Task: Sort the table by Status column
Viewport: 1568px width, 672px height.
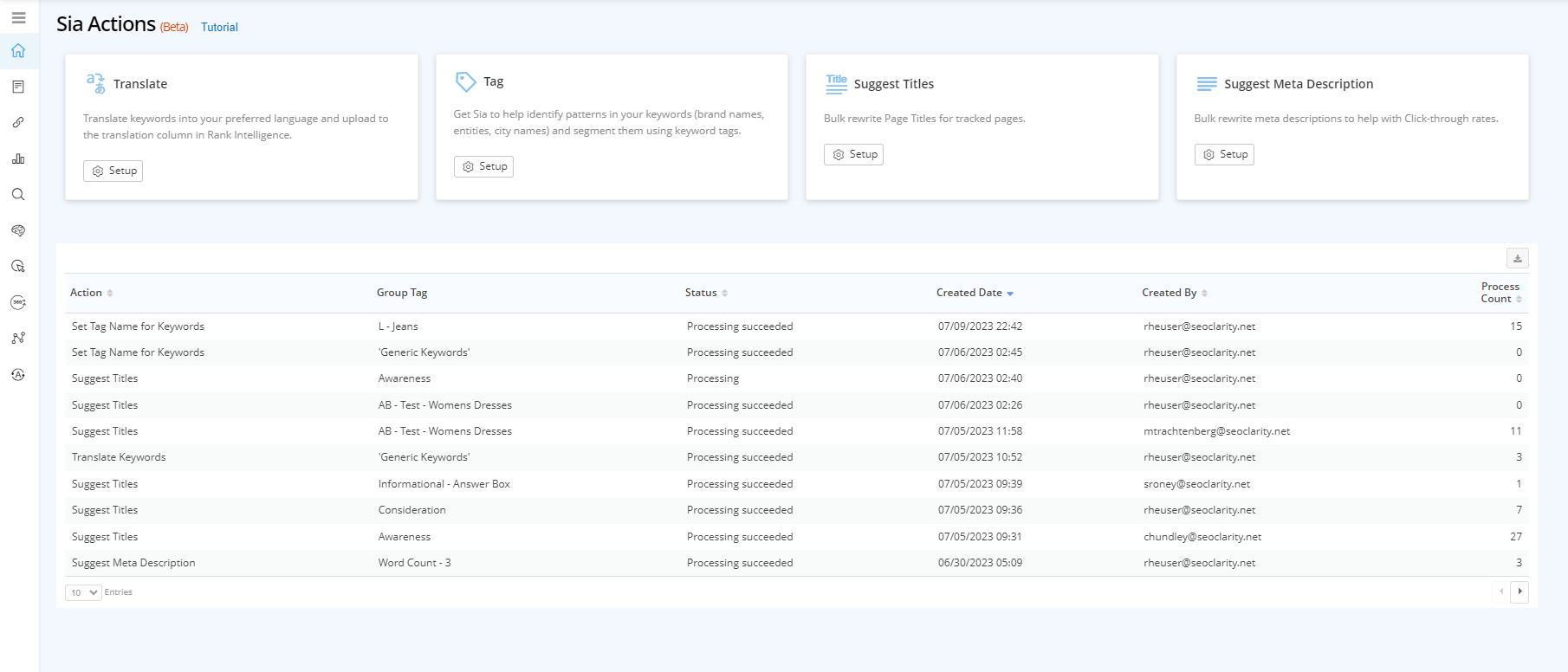Action: 706,293
